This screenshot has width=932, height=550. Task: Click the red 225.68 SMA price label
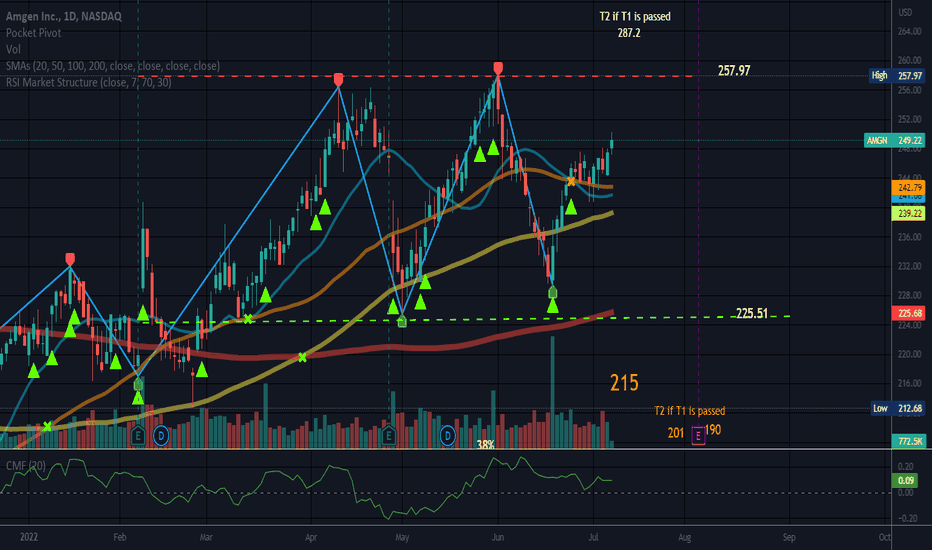(x=908, y=313)
